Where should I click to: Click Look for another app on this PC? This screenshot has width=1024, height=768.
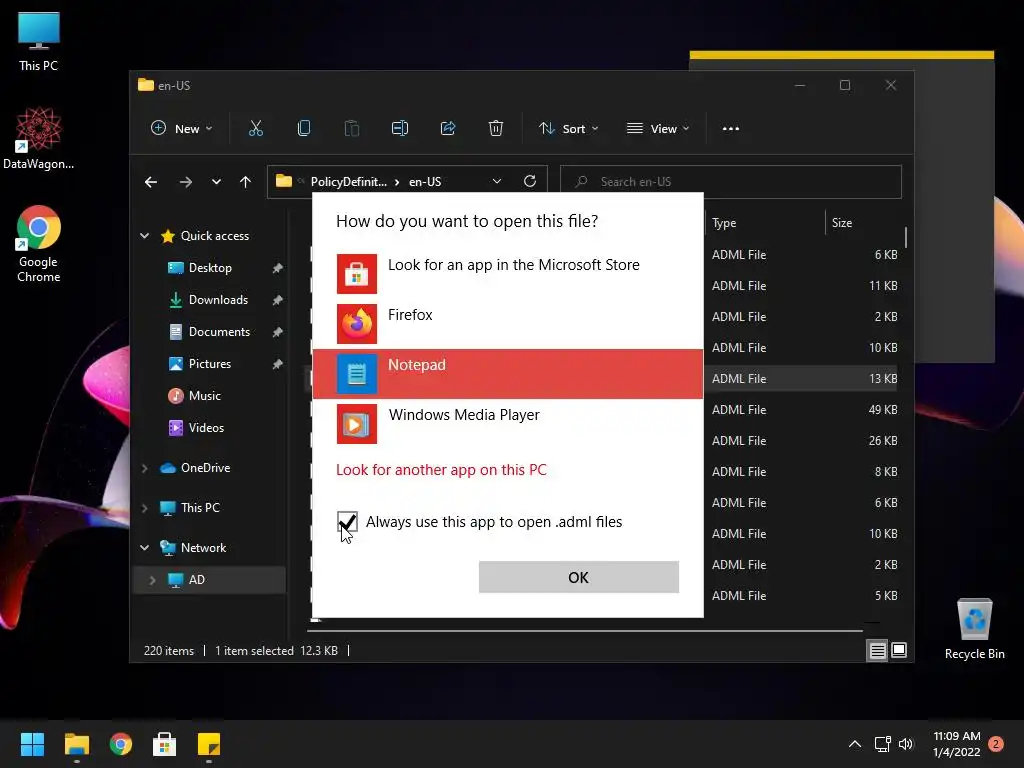click(441, 470)
